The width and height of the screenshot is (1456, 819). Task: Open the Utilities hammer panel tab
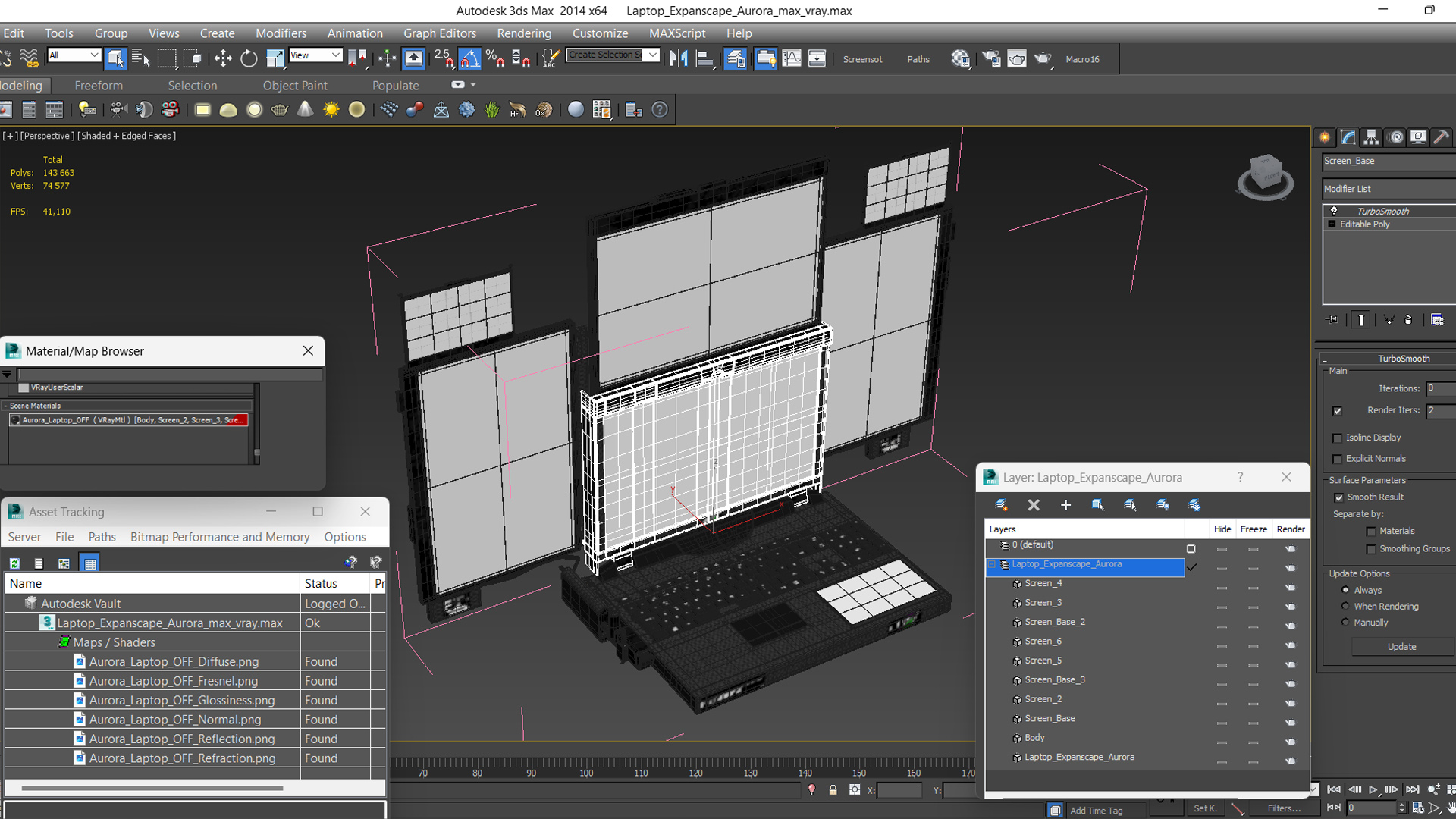1441,137
